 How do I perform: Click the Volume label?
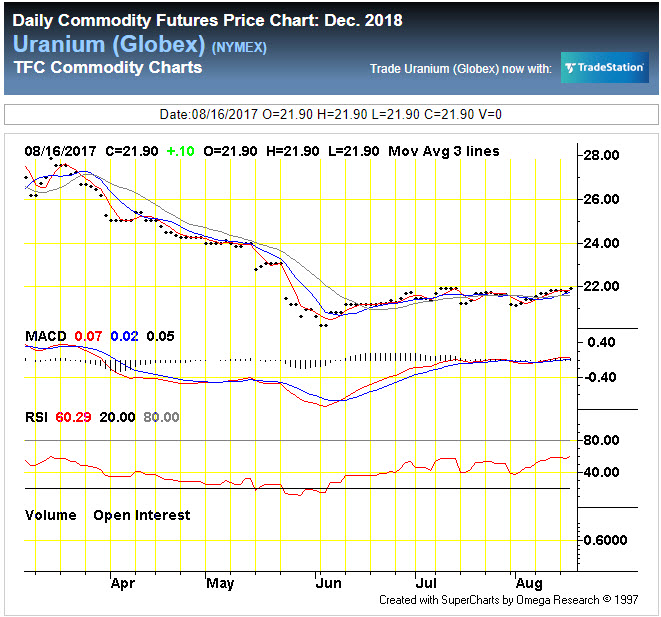50,515
